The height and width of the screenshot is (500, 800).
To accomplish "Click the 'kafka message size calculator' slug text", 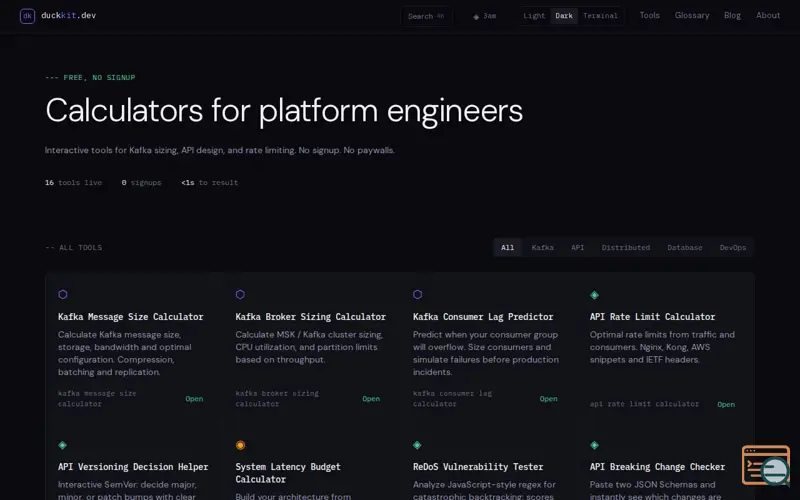I will click(x=97, y=398).
